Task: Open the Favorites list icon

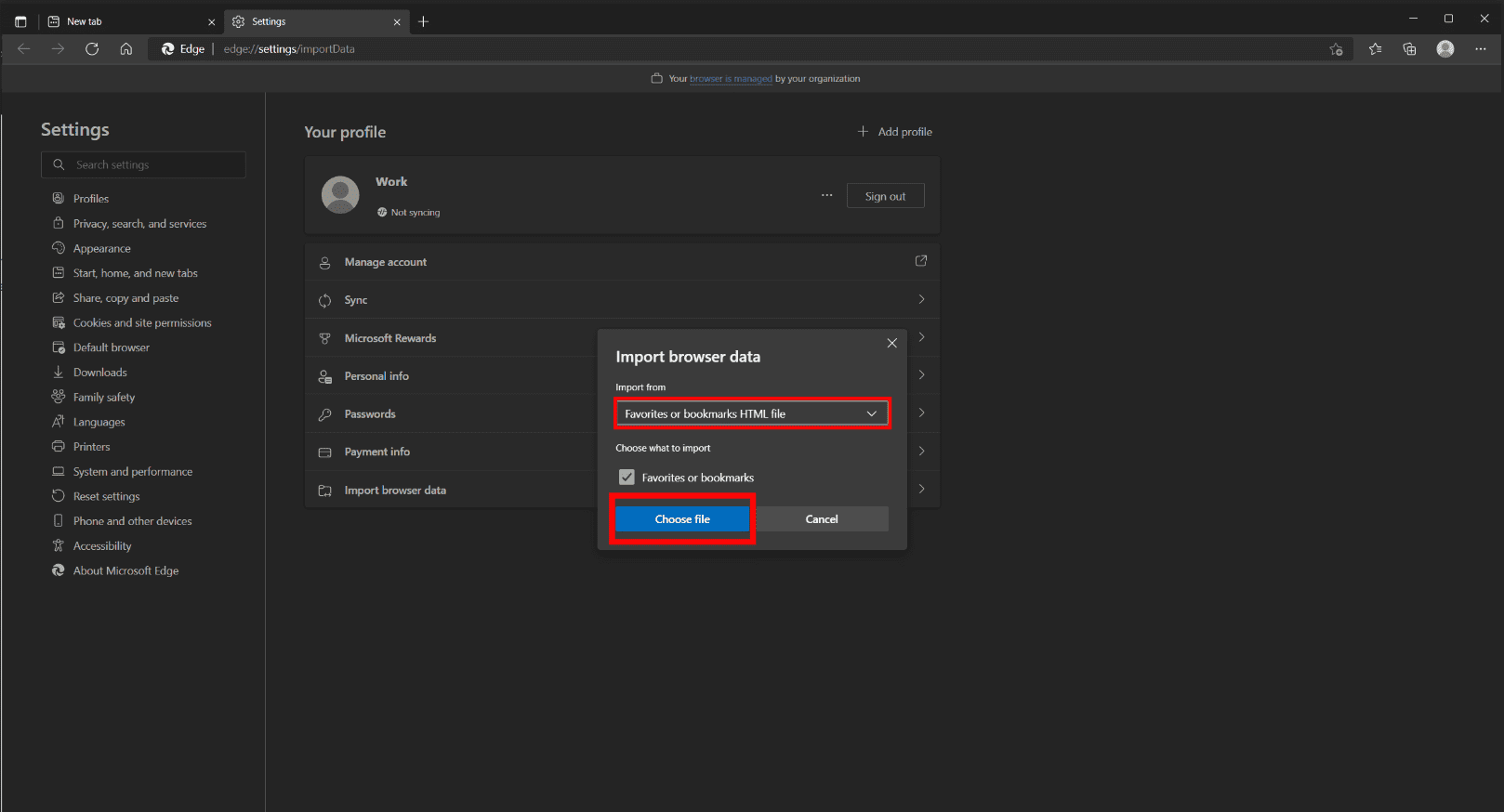Action: point(1375,49)
